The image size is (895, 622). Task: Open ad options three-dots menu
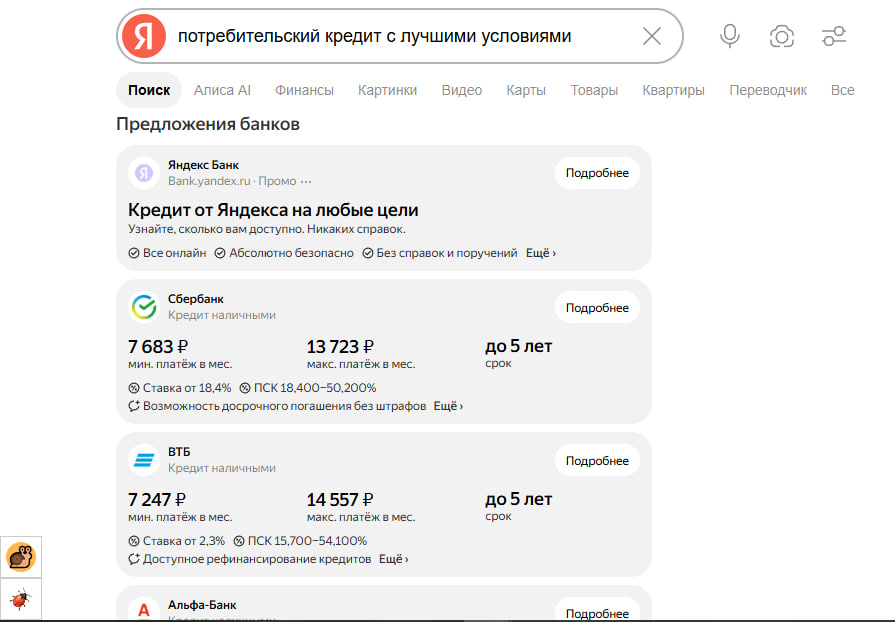tap(306, 181)
